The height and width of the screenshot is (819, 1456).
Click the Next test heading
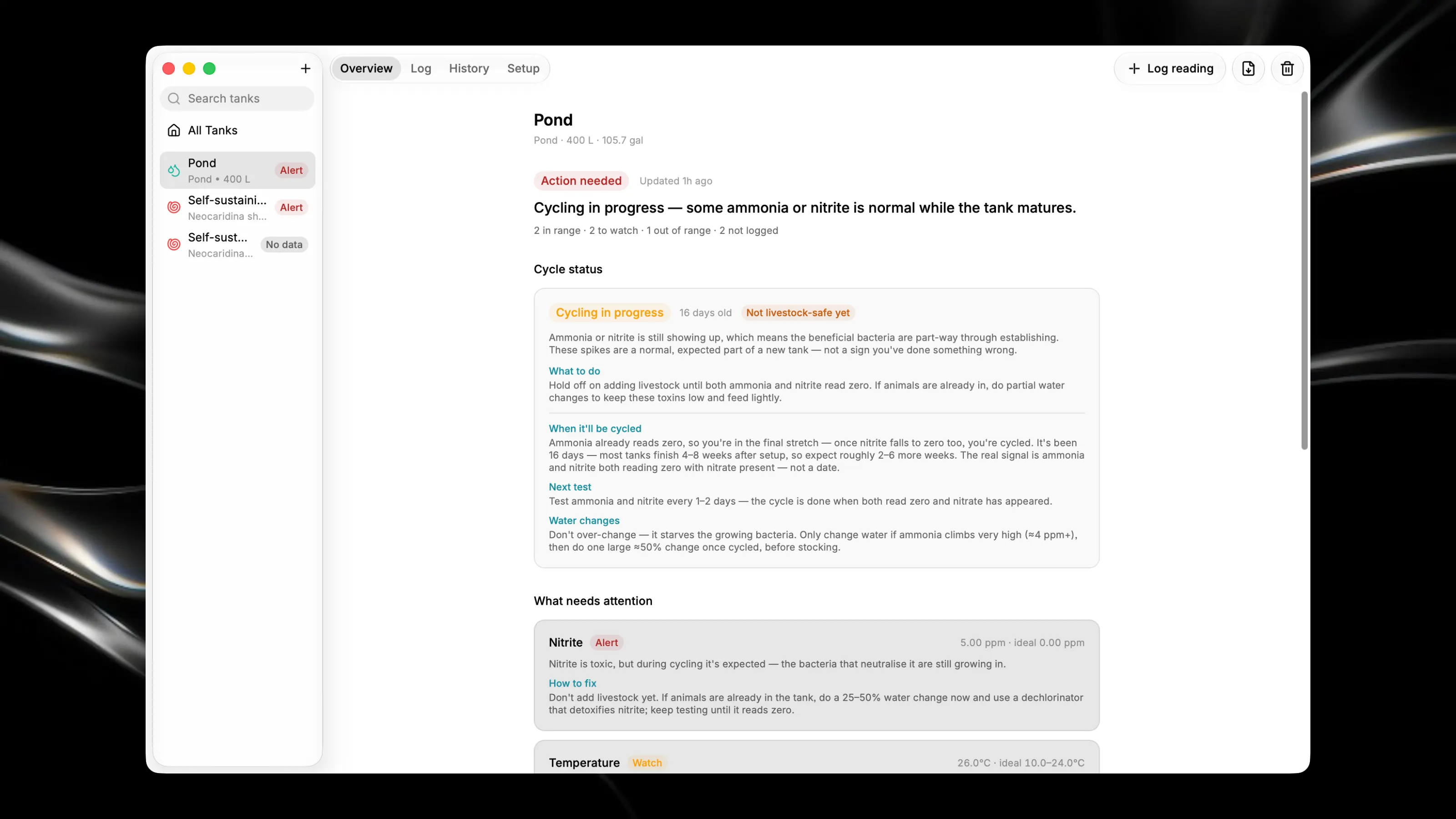pyautogui.click(x=570, y=487)
